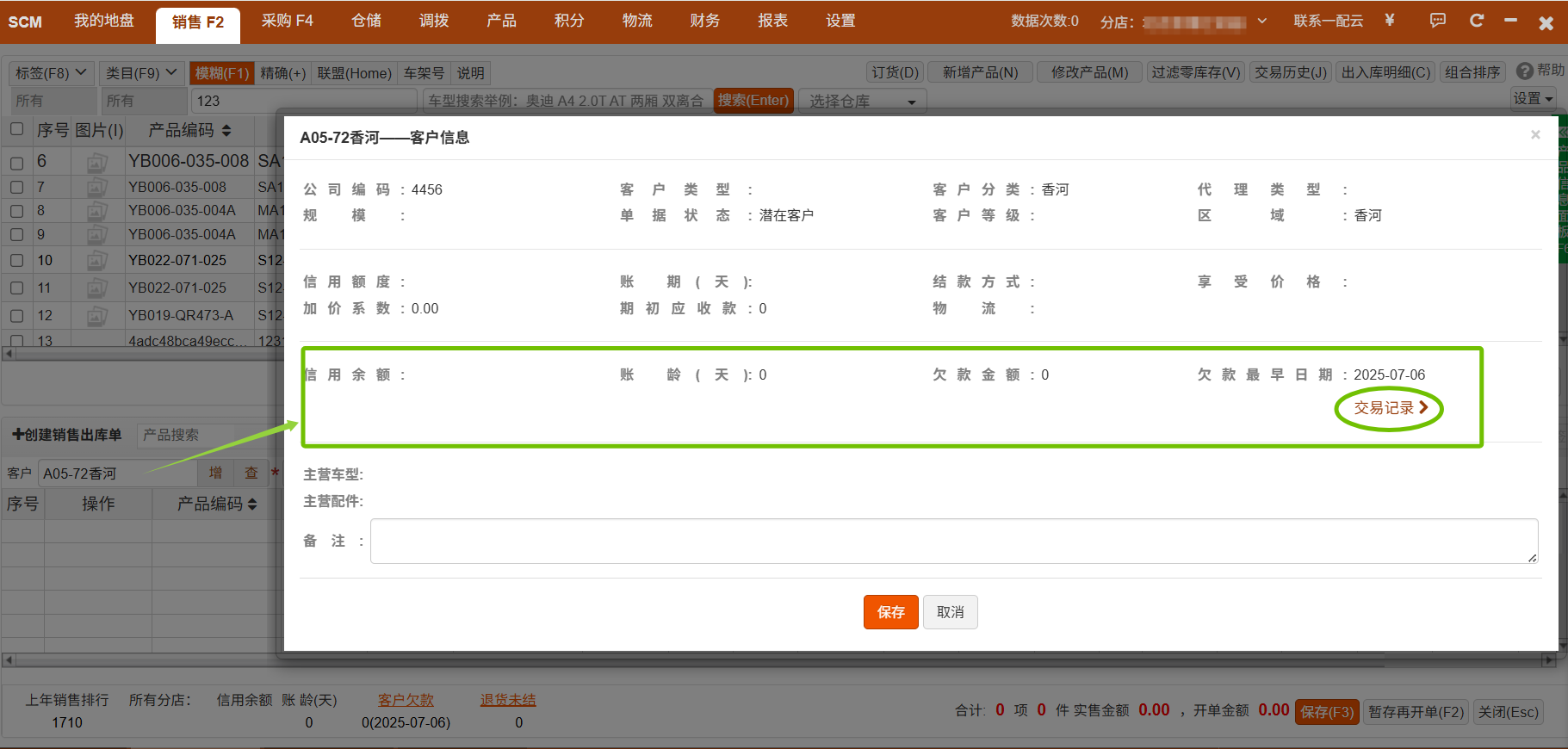The image size is (1568, 749).
Task: Open the chat message icon in top bar
Action: pos(1438,20)
